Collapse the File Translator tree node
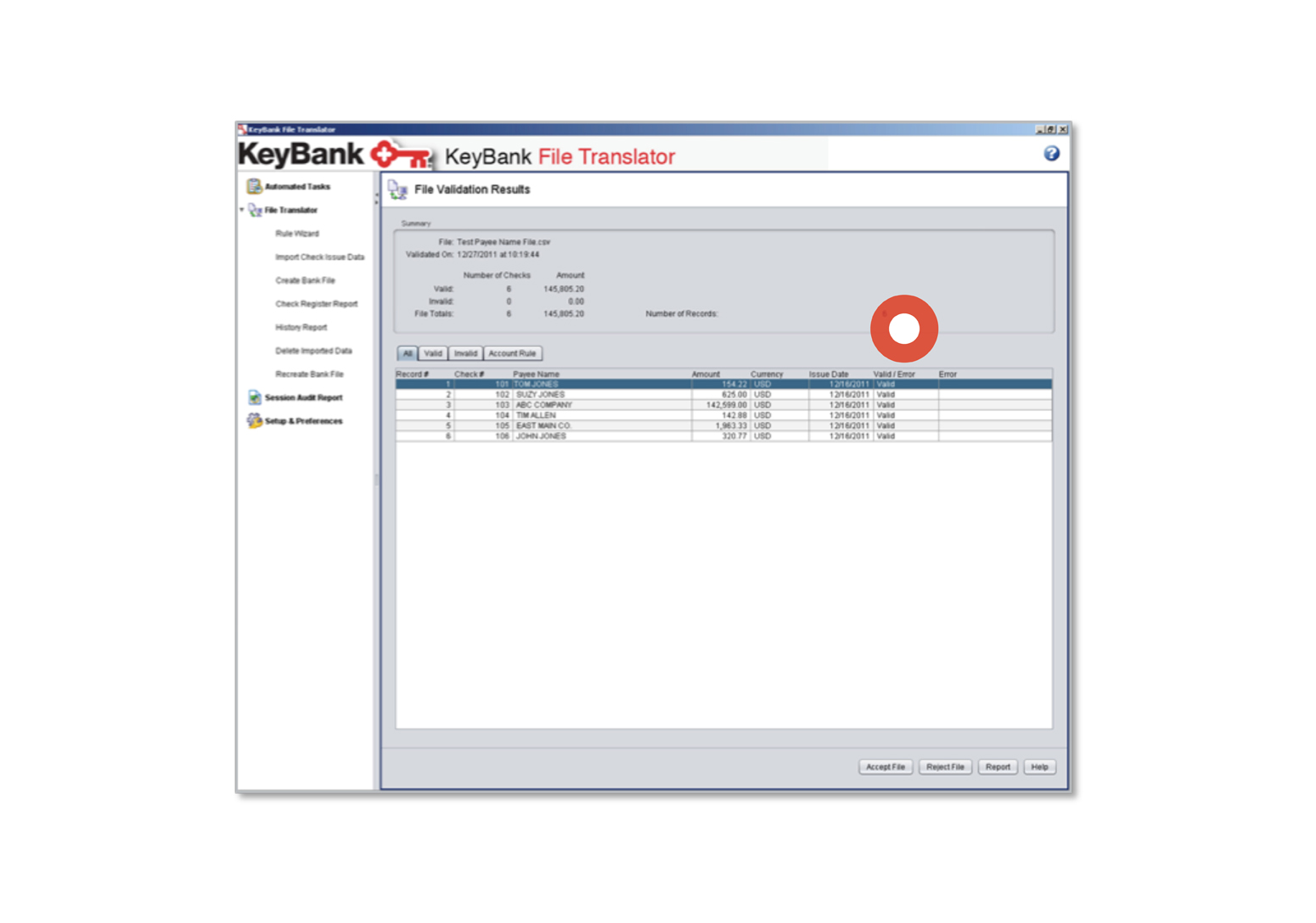 (x=242, y=210)
